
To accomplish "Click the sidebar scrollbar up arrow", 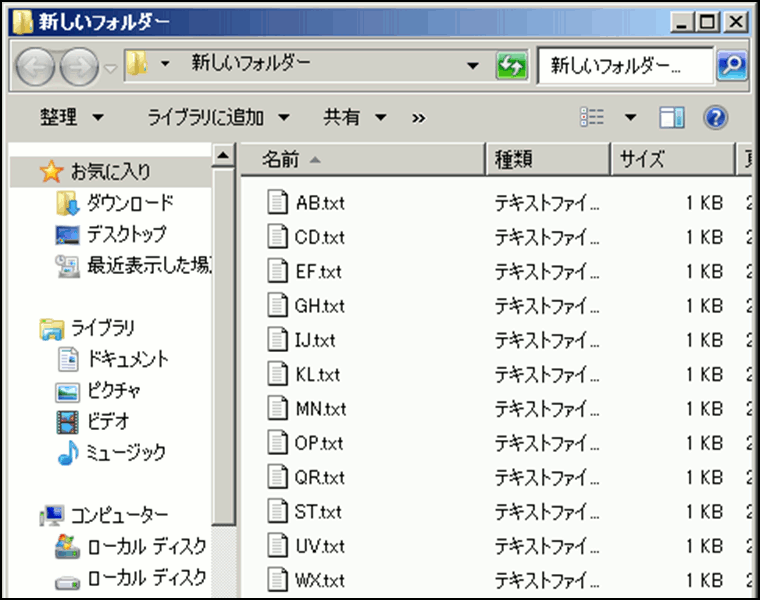I will [x=224, y=156].
